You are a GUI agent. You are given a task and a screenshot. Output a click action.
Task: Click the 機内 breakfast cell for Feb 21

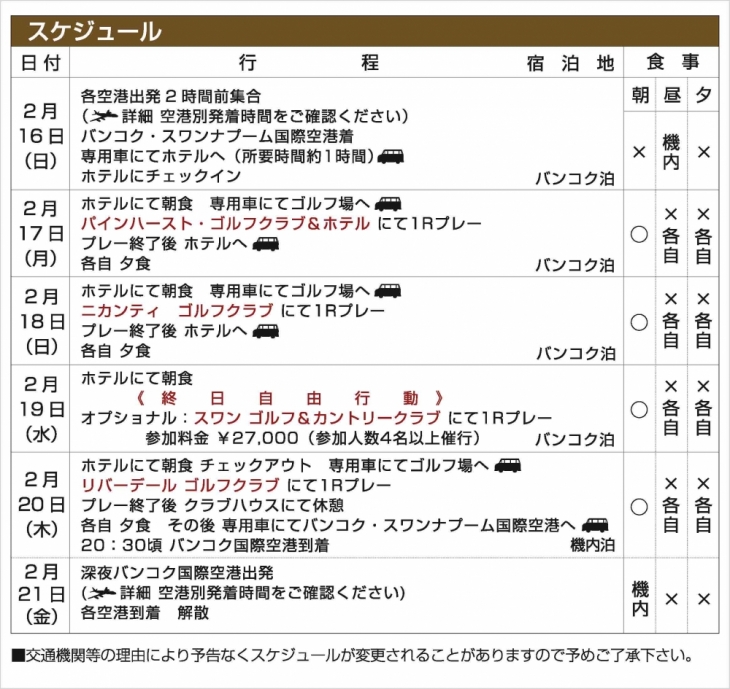pos(640,599)
